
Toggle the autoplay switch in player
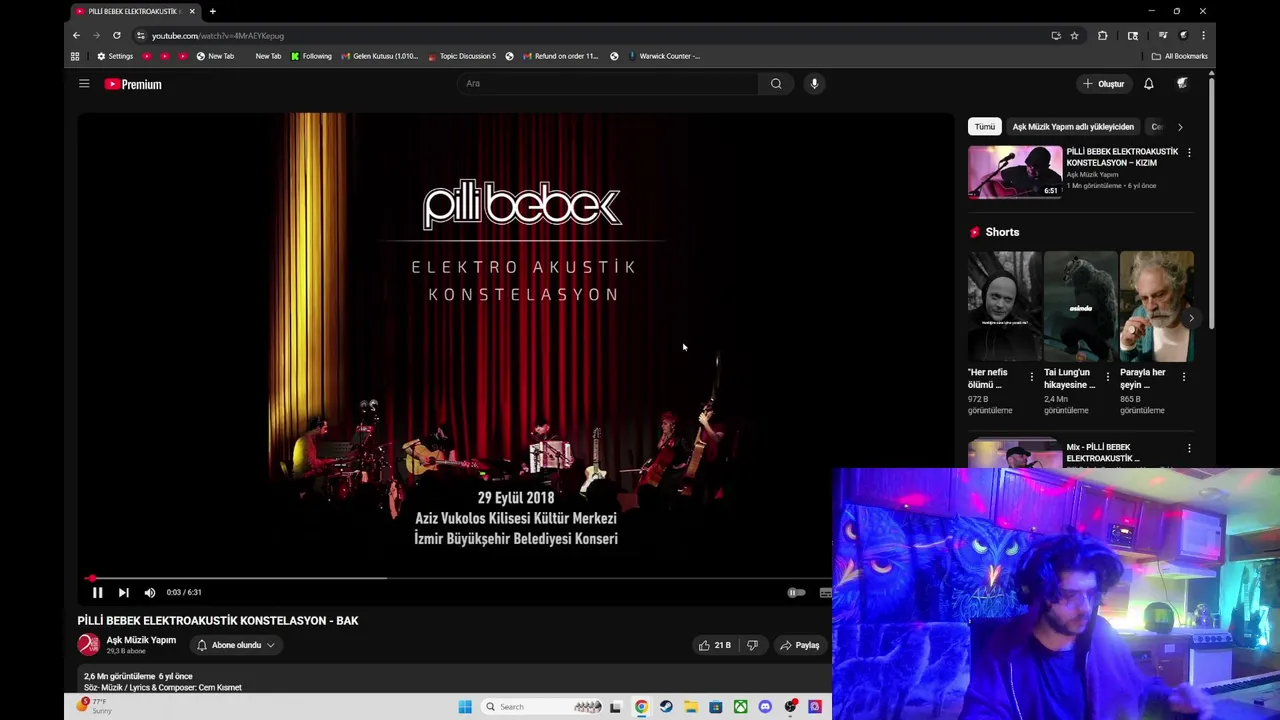click(796, 592)
